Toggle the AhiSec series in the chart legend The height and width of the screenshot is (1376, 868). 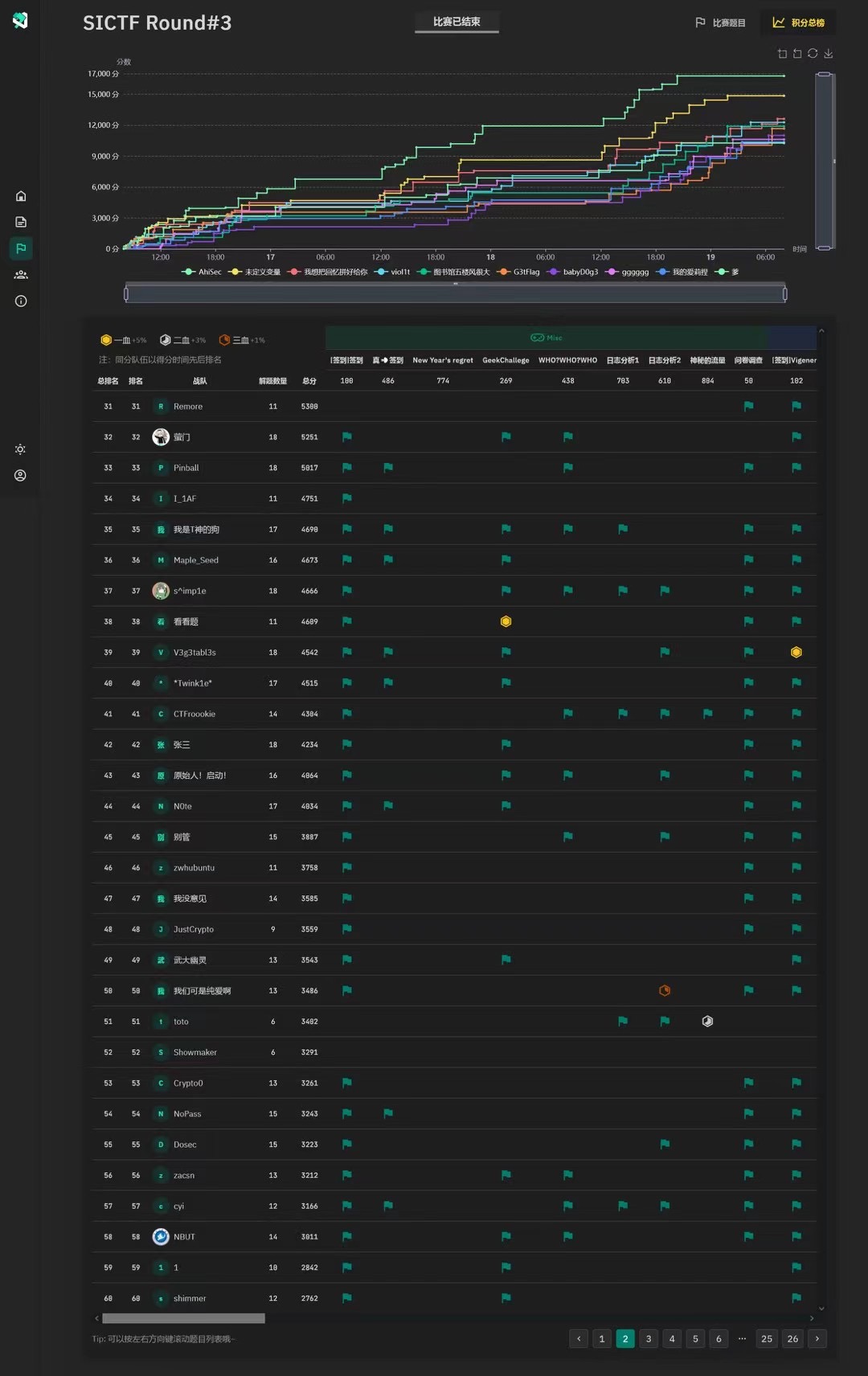tap(202, 272)
